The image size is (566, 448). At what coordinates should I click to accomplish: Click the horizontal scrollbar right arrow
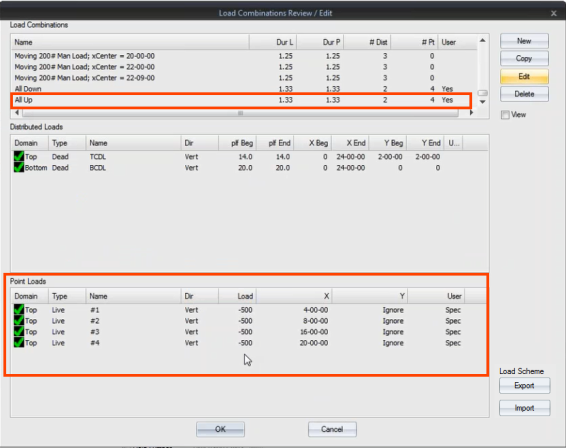click(x=471, y=113)
